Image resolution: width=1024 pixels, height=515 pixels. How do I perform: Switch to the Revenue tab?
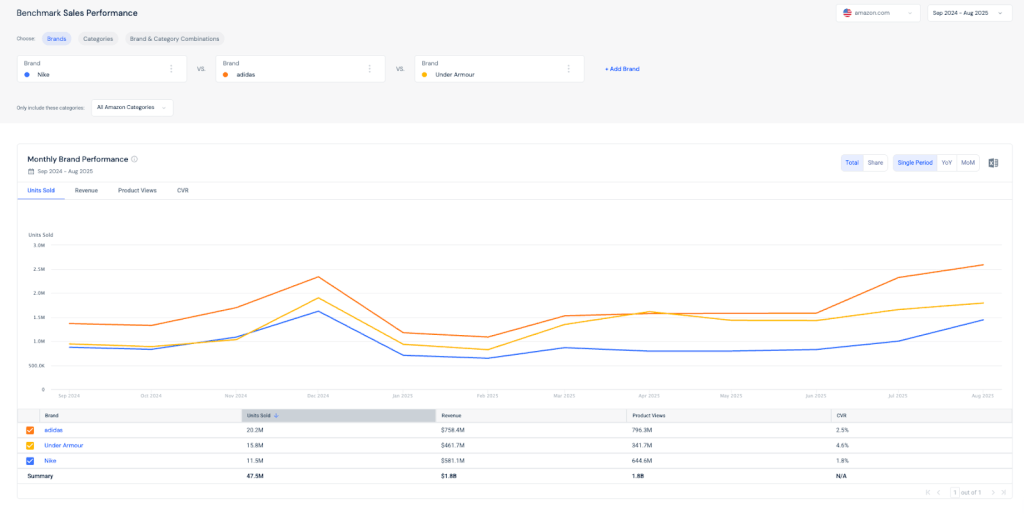click(x=86, y=189)
